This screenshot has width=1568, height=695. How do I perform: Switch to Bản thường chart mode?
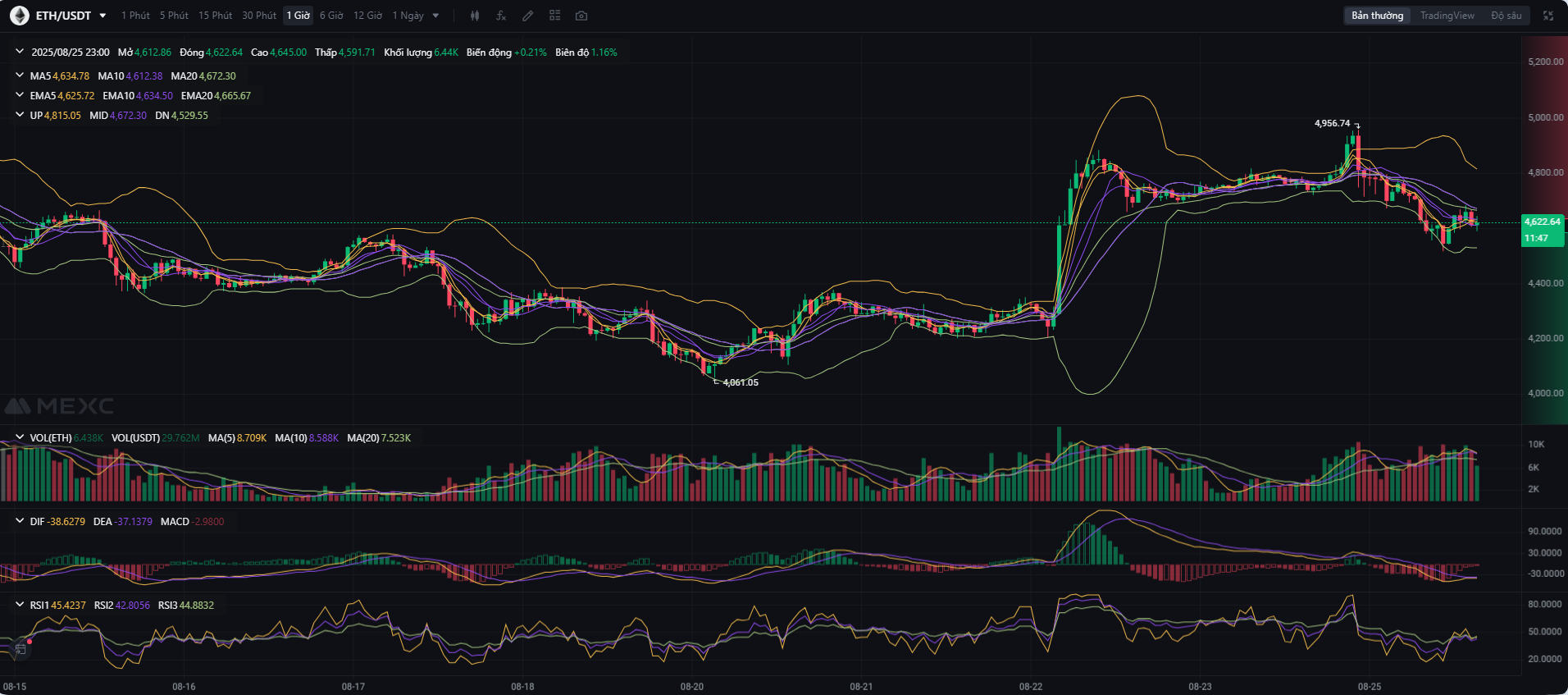point(1378,16)
